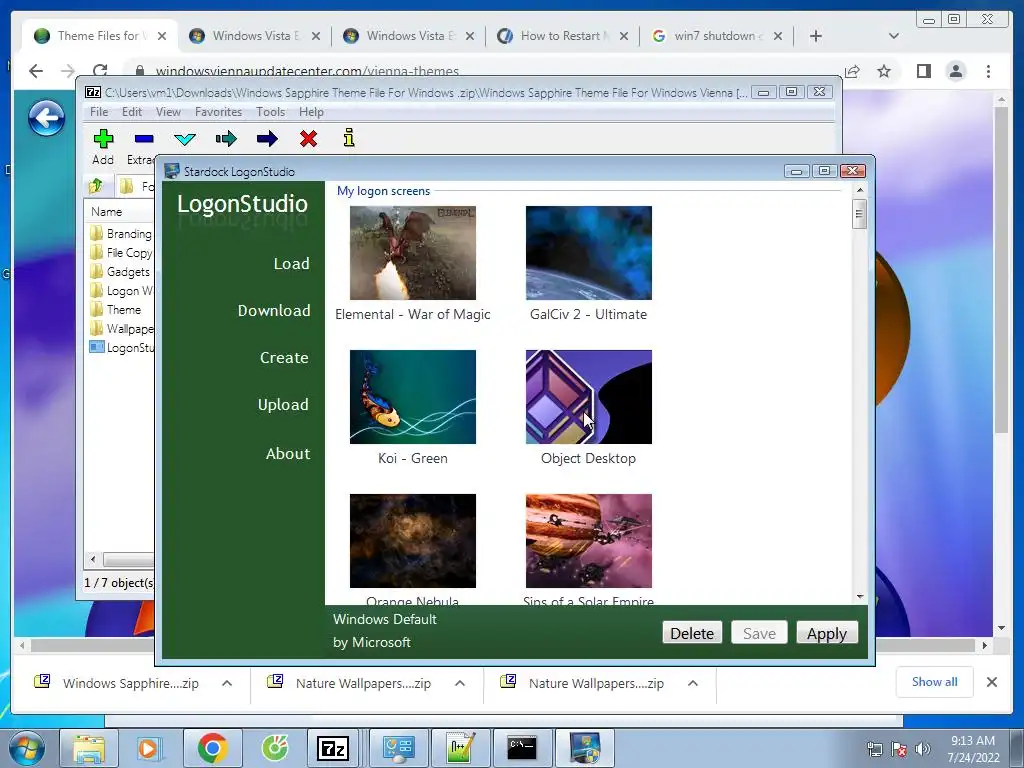Select the Elemental - War of Magic thumbnail
Image resolution: width=1024 pixels, height=768 pixels.
click(x=413, y=253)
